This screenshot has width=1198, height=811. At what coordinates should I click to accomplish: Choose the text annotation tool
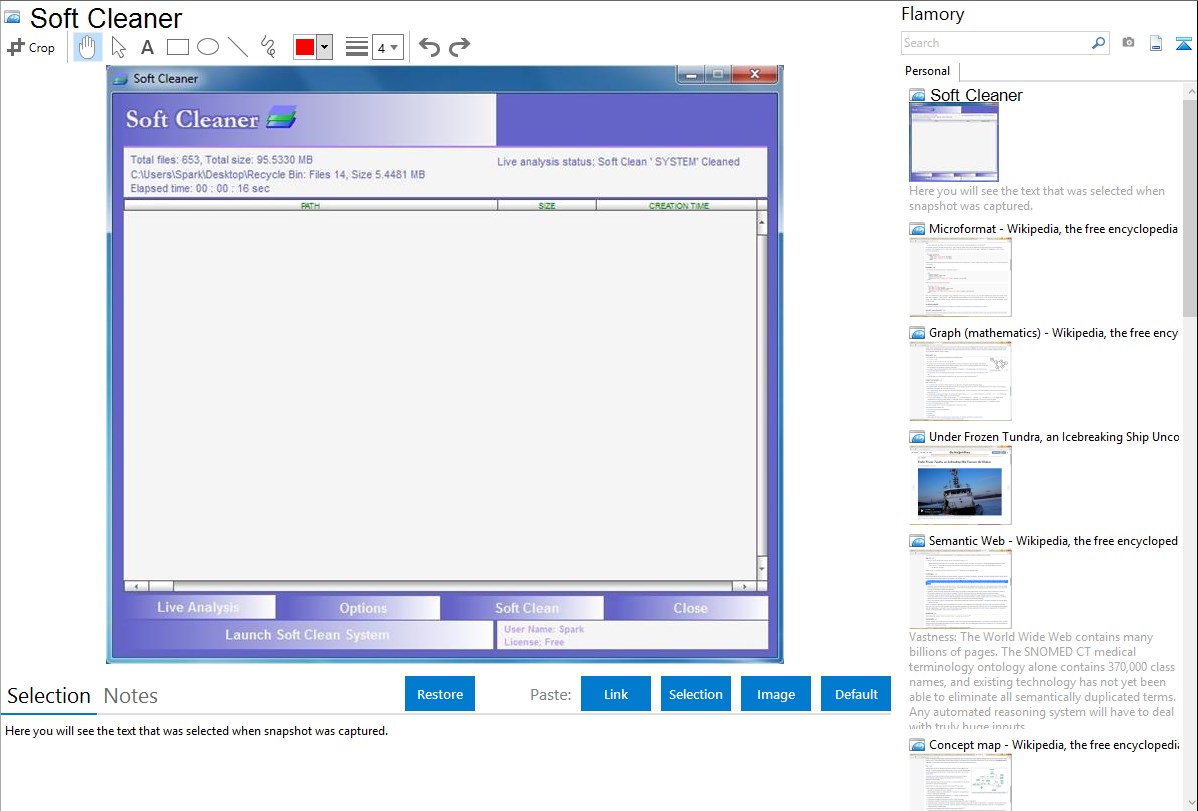point(147,47)
